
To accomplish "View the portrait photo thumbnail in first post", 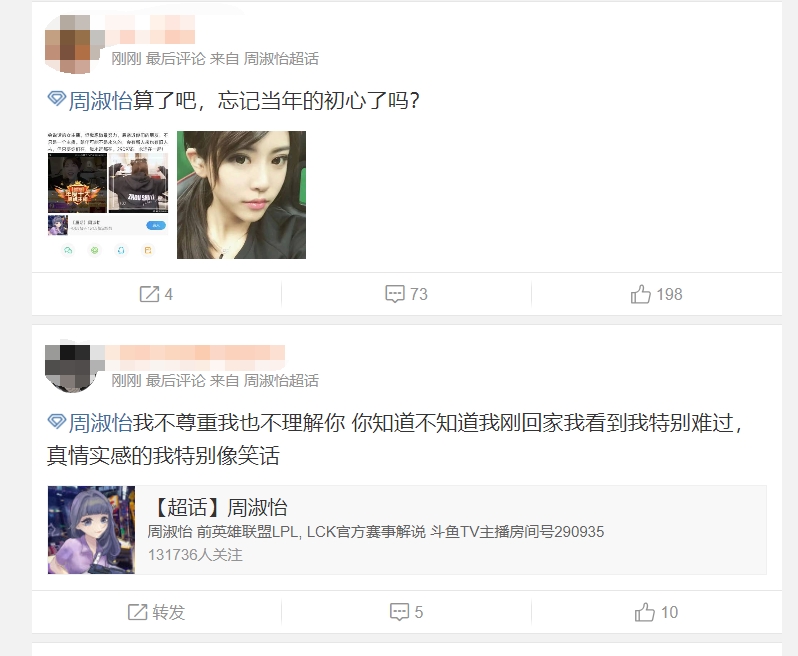I will [x=241, y=195].
